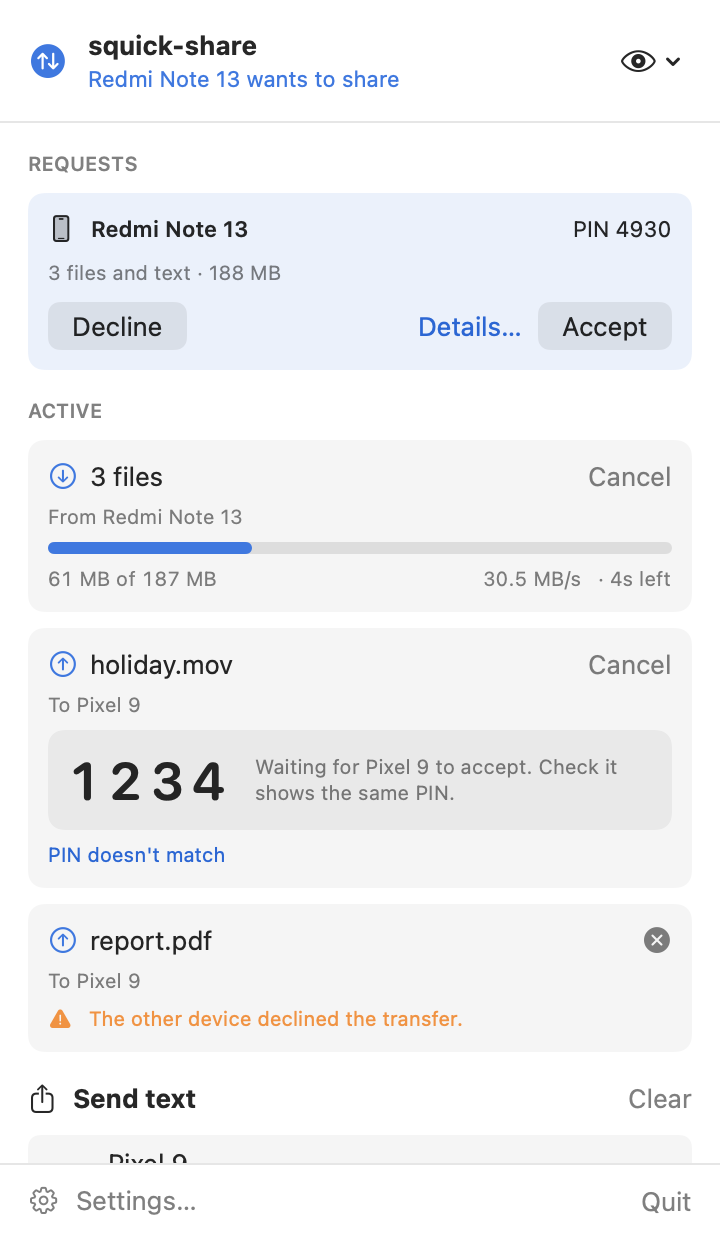Expand the chevron next to the eye icon

673,62
